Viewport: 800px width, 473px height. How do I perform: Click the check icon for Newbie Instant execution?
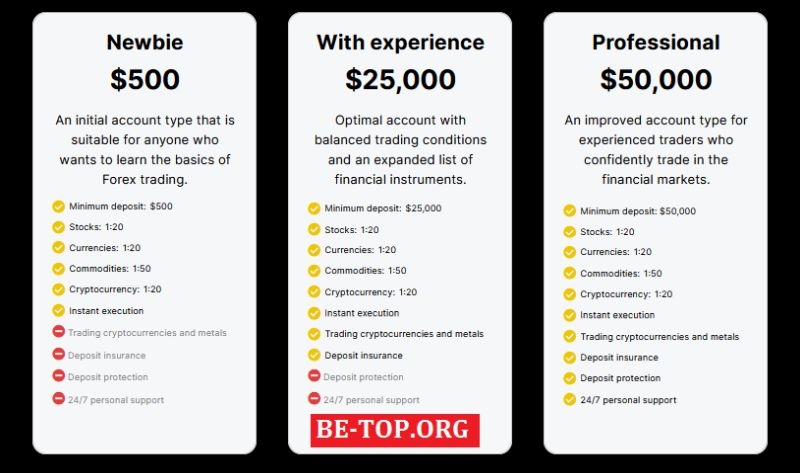[x=58, y=311]
